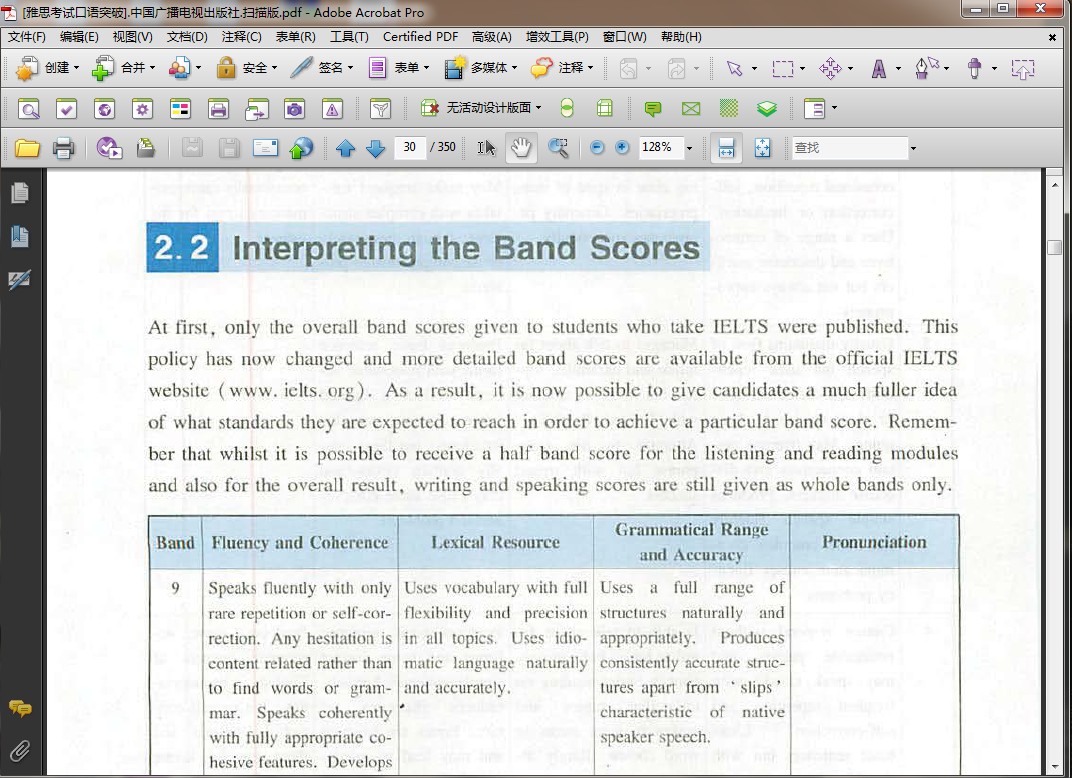1072x778 pixels.
Task: Open the Certified PDF menu
Action: click(420, 37)
